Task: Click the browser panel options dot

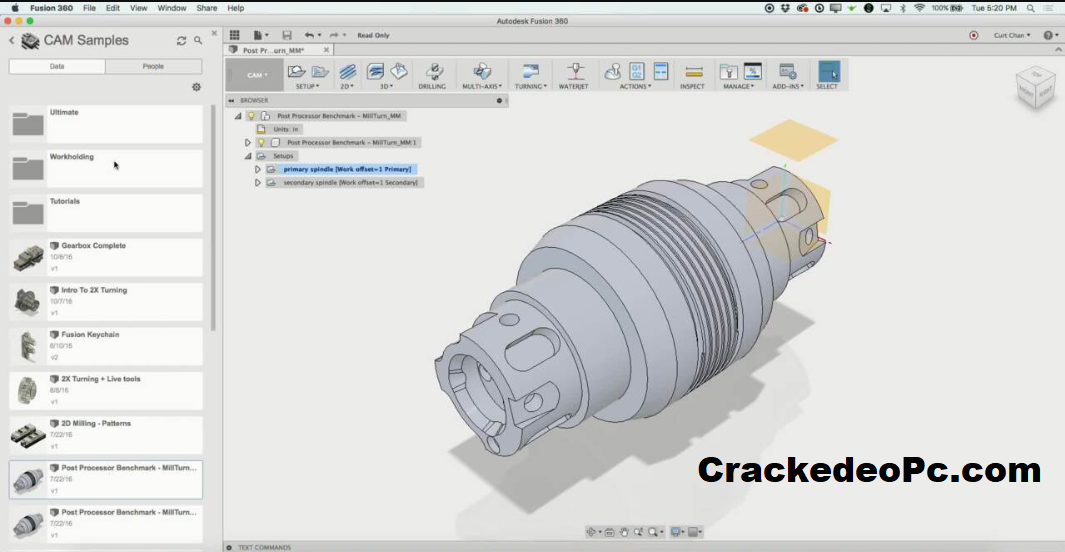Action: click(x=499, y=100)
